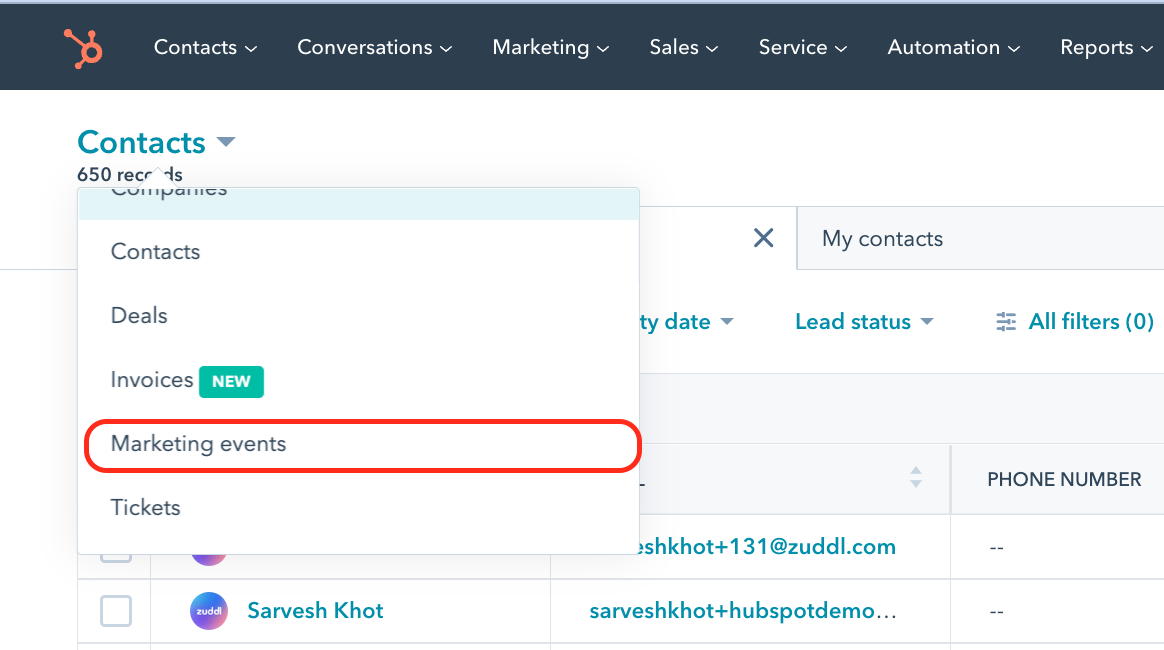Screen dimensions: 1164x650
Task: Select the Invoices menu entry
Action: [152, 380]
